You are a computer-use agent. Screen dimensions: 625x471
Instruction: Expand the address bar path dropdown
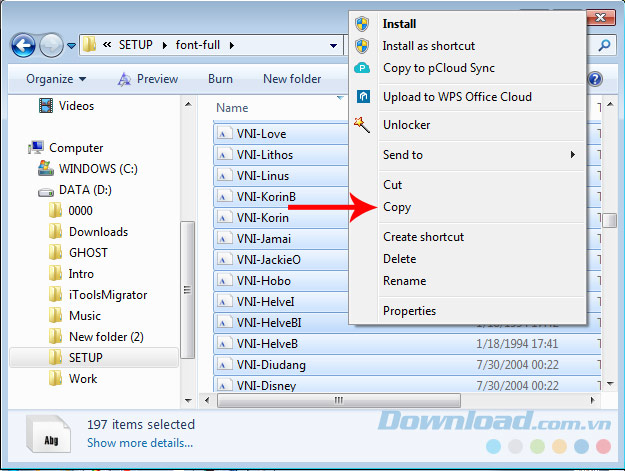point(333,45)
